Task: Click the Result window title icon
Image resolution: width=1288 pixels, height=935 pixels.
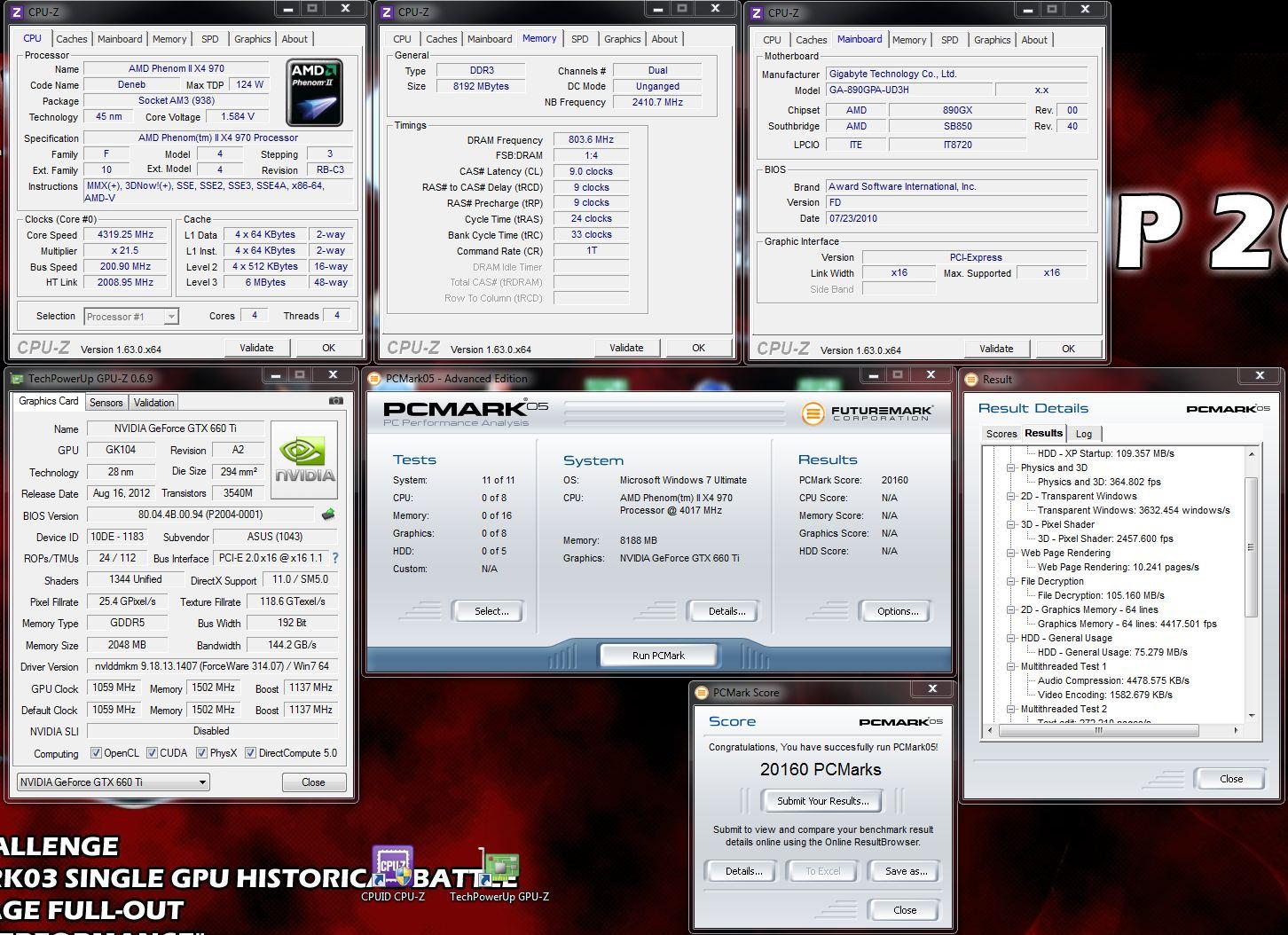Action: tap(971, 380)
